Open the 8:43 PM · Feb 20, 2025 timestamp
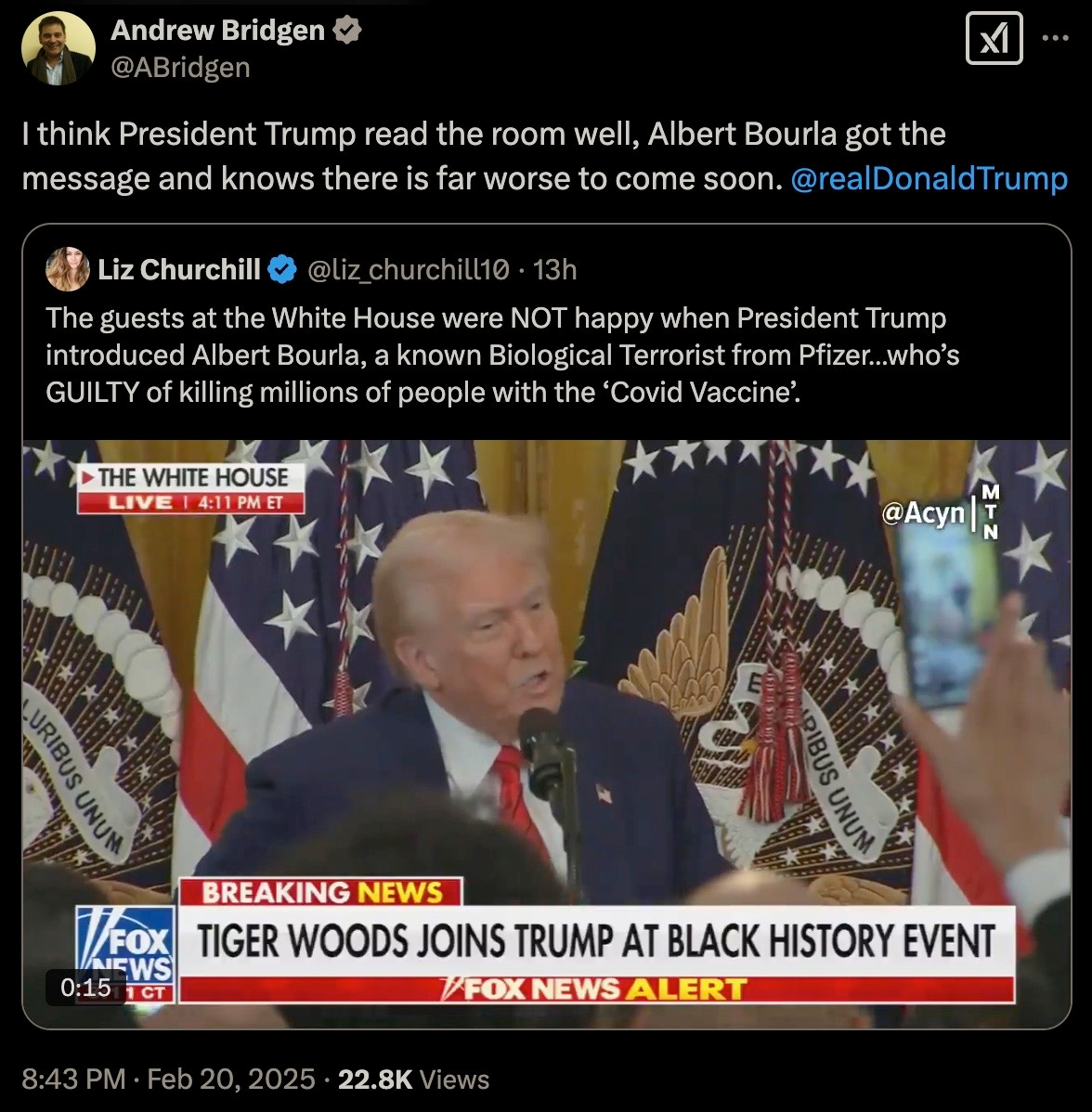Viewport: 1092px width, 1112px height. pos(168,1079)
